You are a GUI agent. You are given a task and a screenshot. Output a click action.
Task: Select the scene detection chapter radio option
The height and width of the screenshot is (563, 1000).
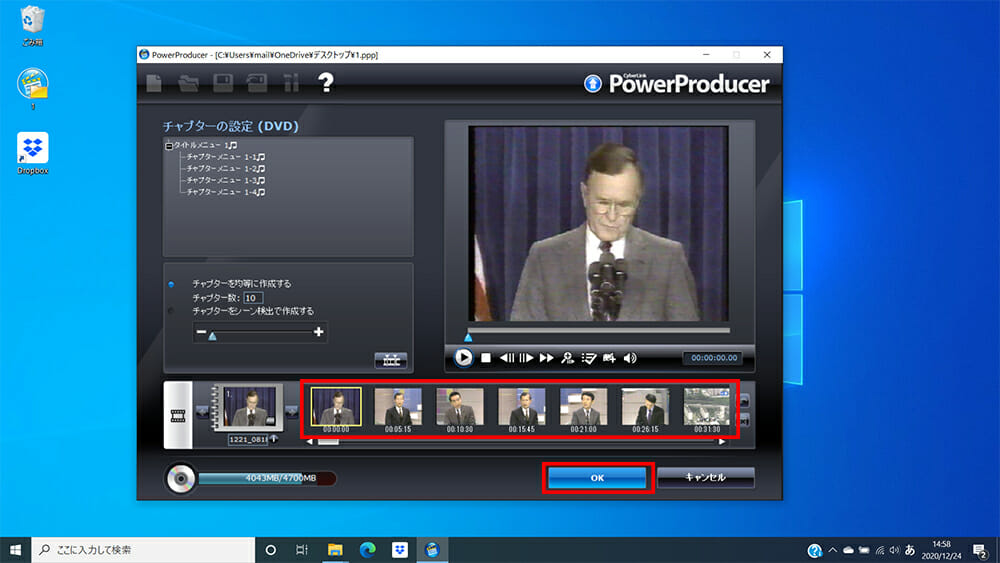[x=172, y=311]
